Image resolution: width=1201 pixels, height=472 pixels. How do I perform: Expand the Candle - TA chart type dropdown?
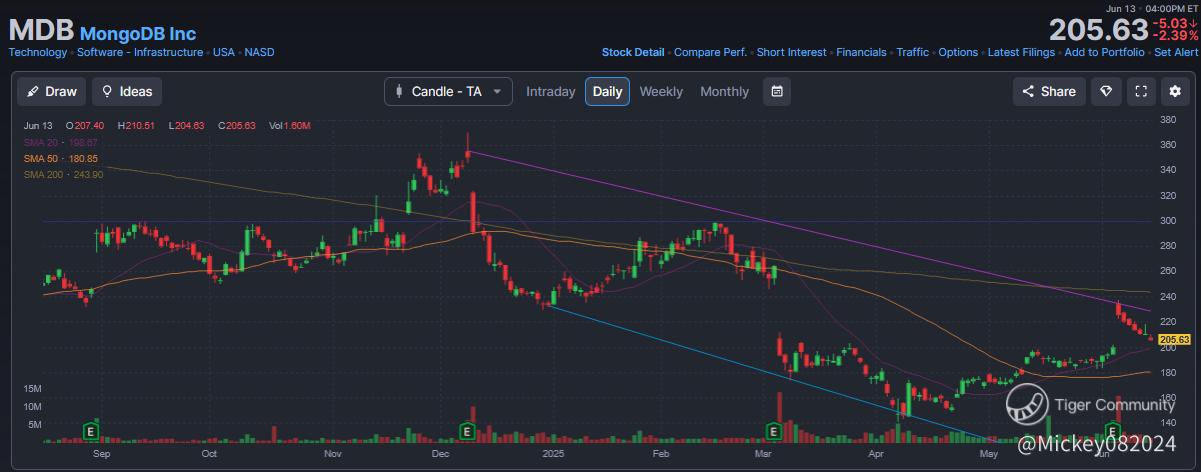point(448,91)
